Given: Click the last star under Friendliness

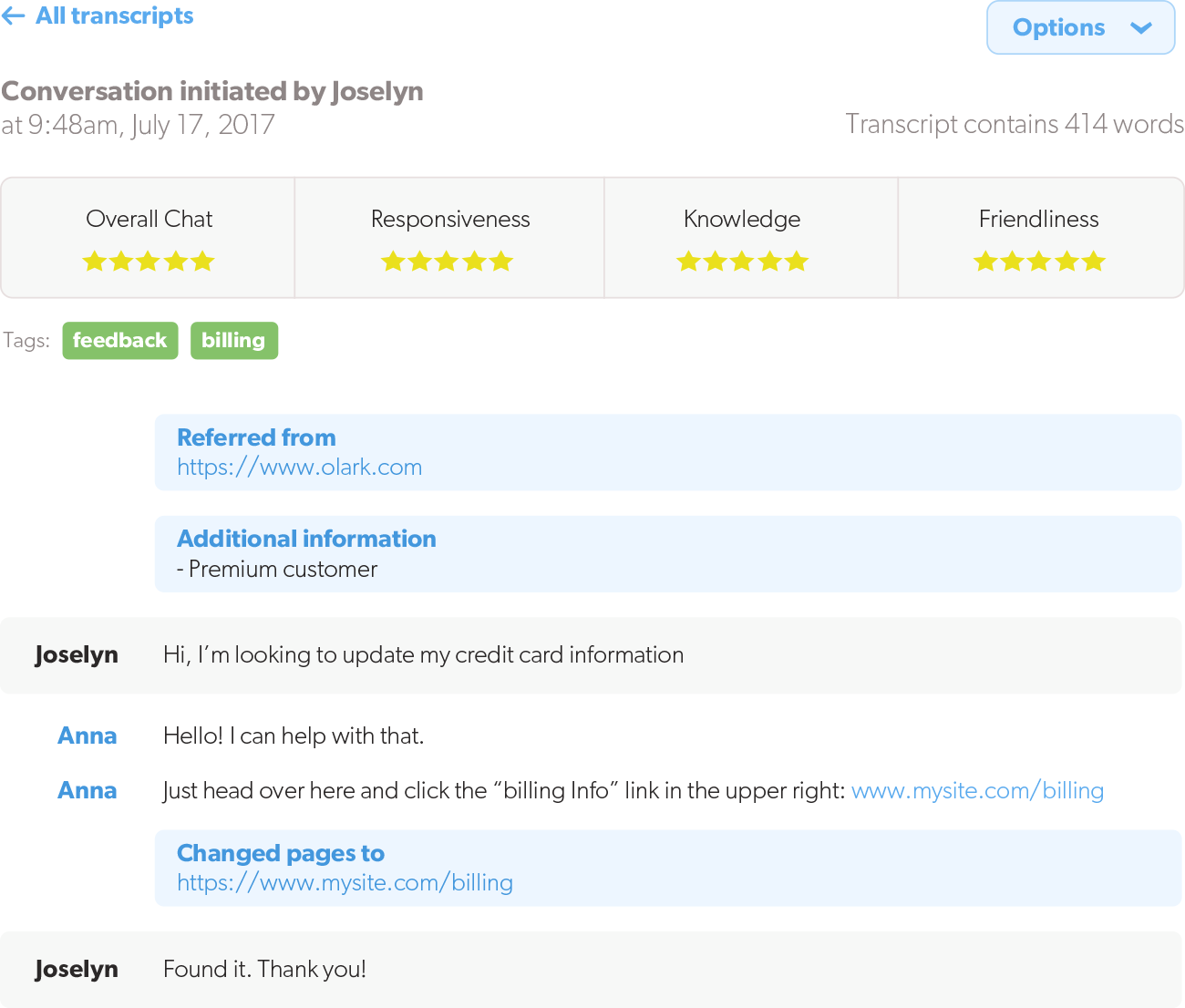Looking at the screenshot, I should click(1092, 262).
